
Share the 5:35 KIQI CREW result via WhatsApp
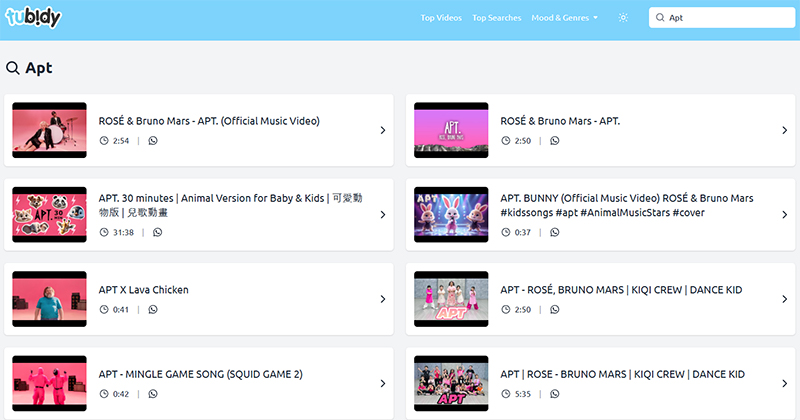(555, 394)
